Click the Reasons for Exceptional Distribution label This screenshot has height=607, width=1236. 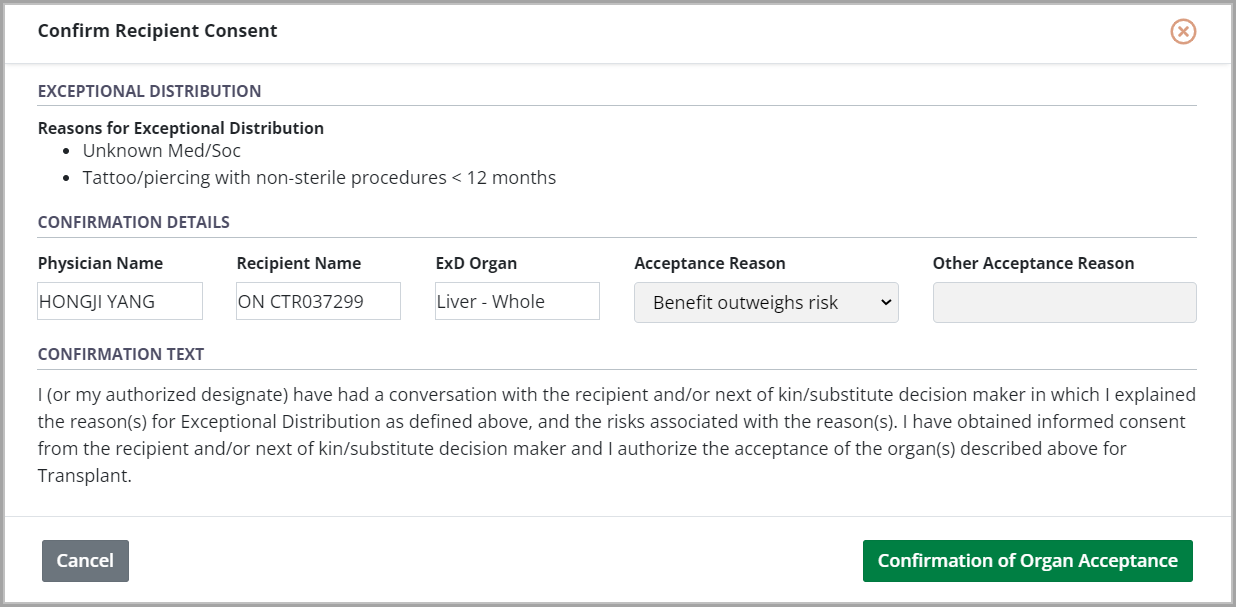(x=181, y=128)
